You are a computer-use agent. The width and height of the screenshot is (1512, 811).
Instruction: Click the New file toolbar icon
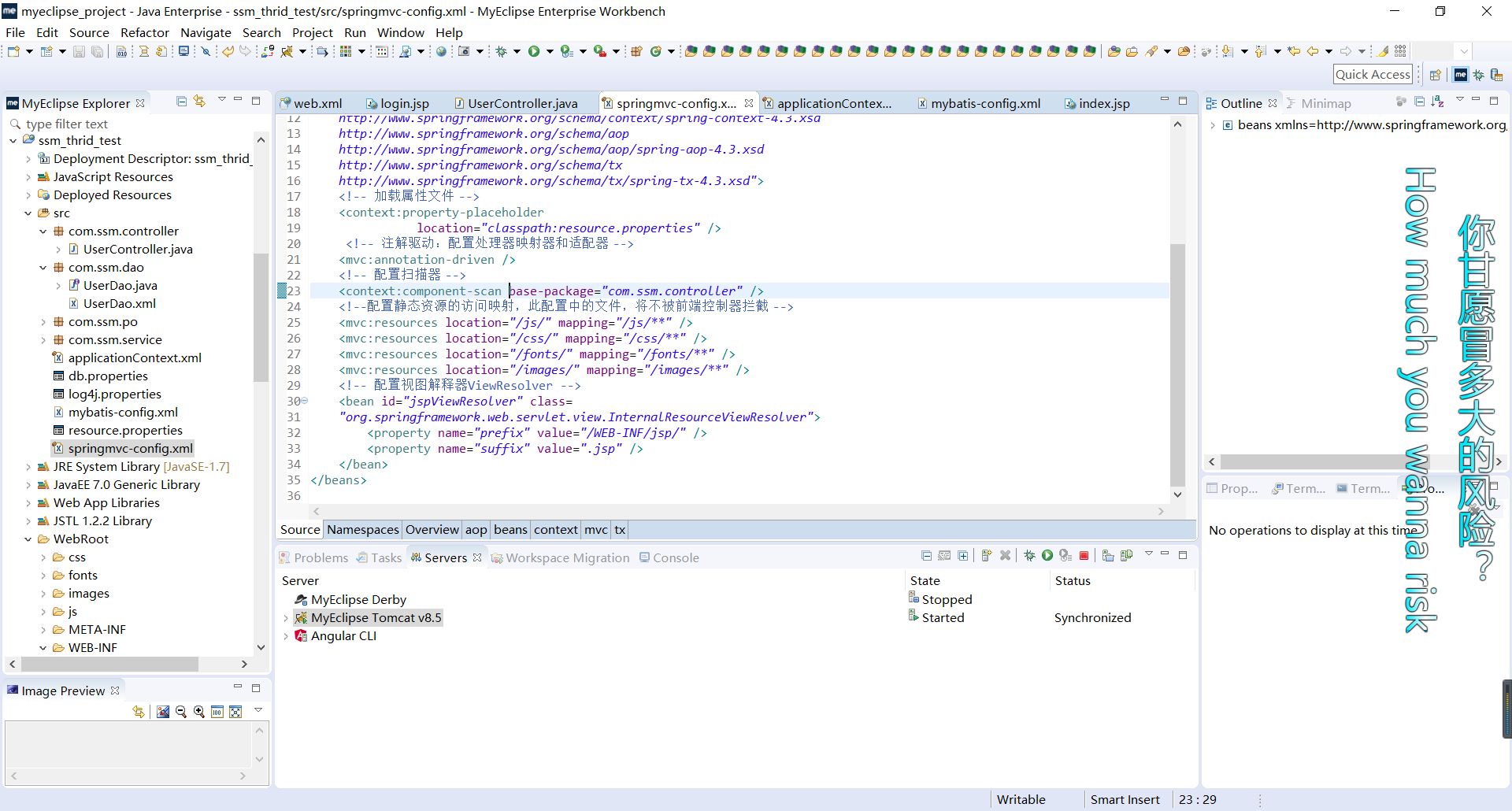(x=13, y=52)
